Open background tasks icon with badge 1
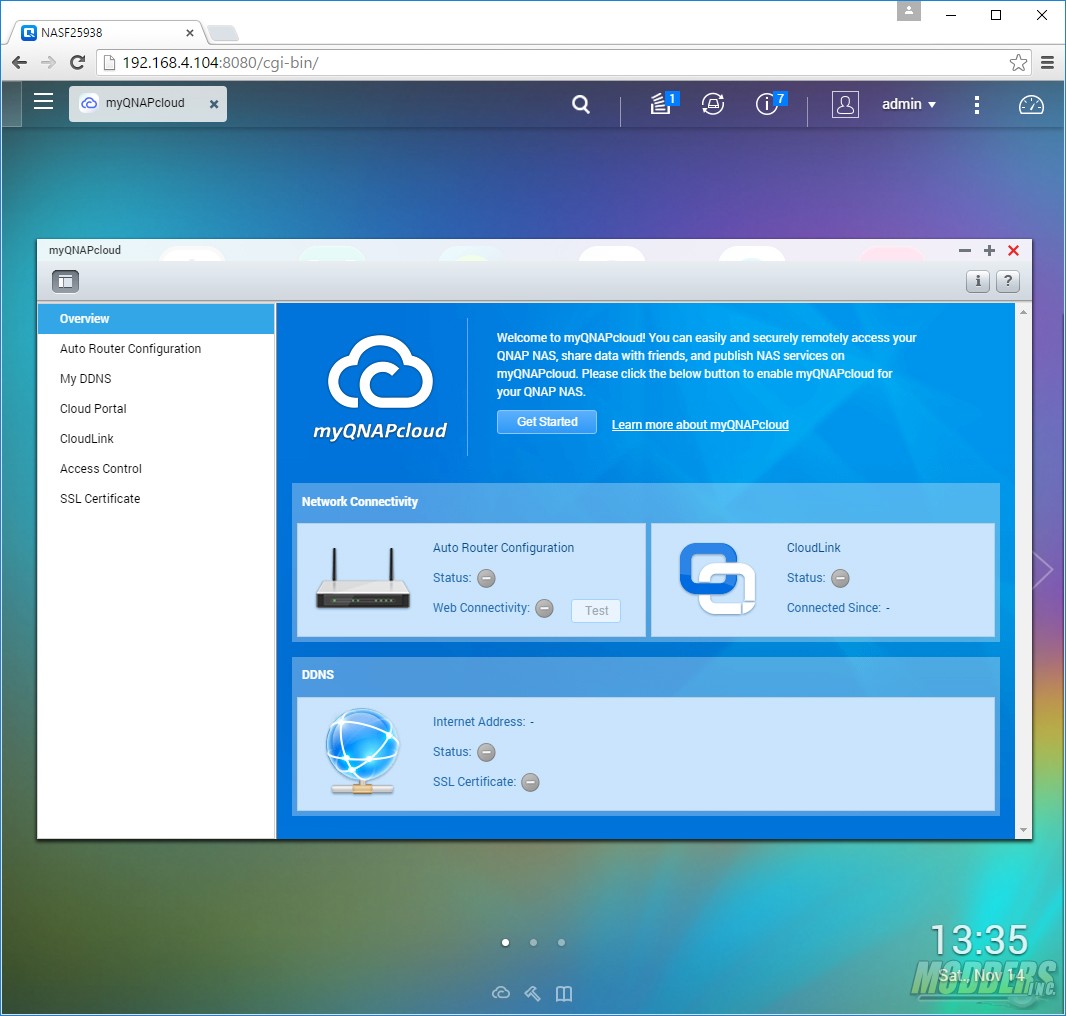The image size is (1066, 1016). tap(664, 103)
